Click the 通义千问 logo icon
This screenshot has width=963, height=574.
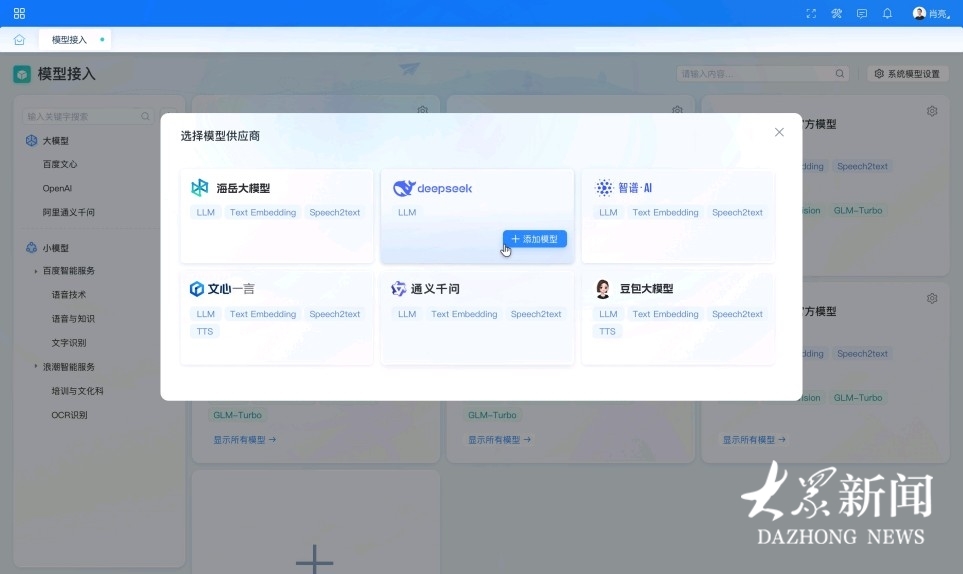coord(399,289)
